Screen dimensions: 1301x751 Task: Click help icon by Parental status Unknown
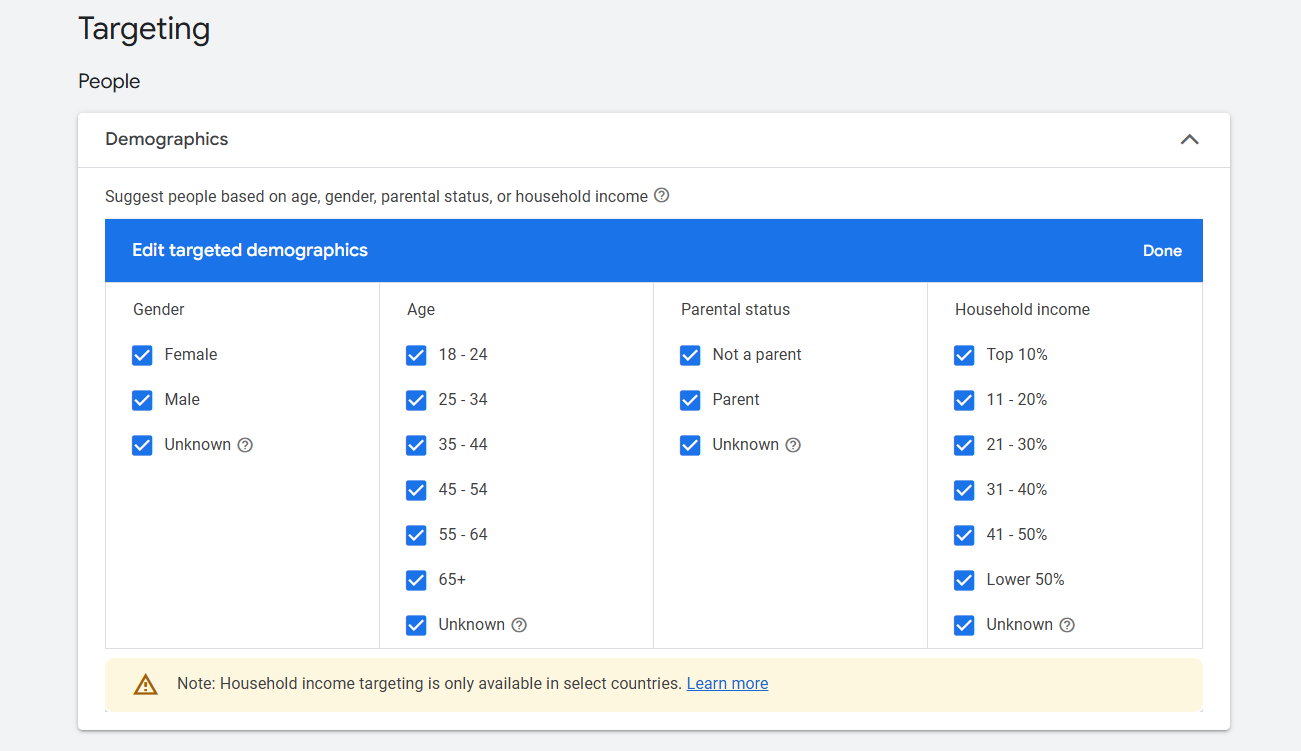click(793, 445)
